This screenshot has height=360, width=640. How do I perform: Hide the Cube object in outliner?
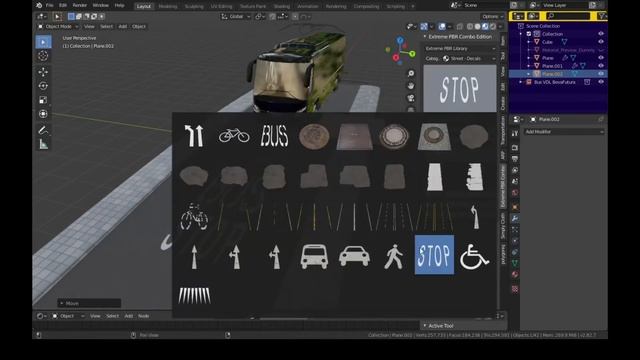coord(601,42)
